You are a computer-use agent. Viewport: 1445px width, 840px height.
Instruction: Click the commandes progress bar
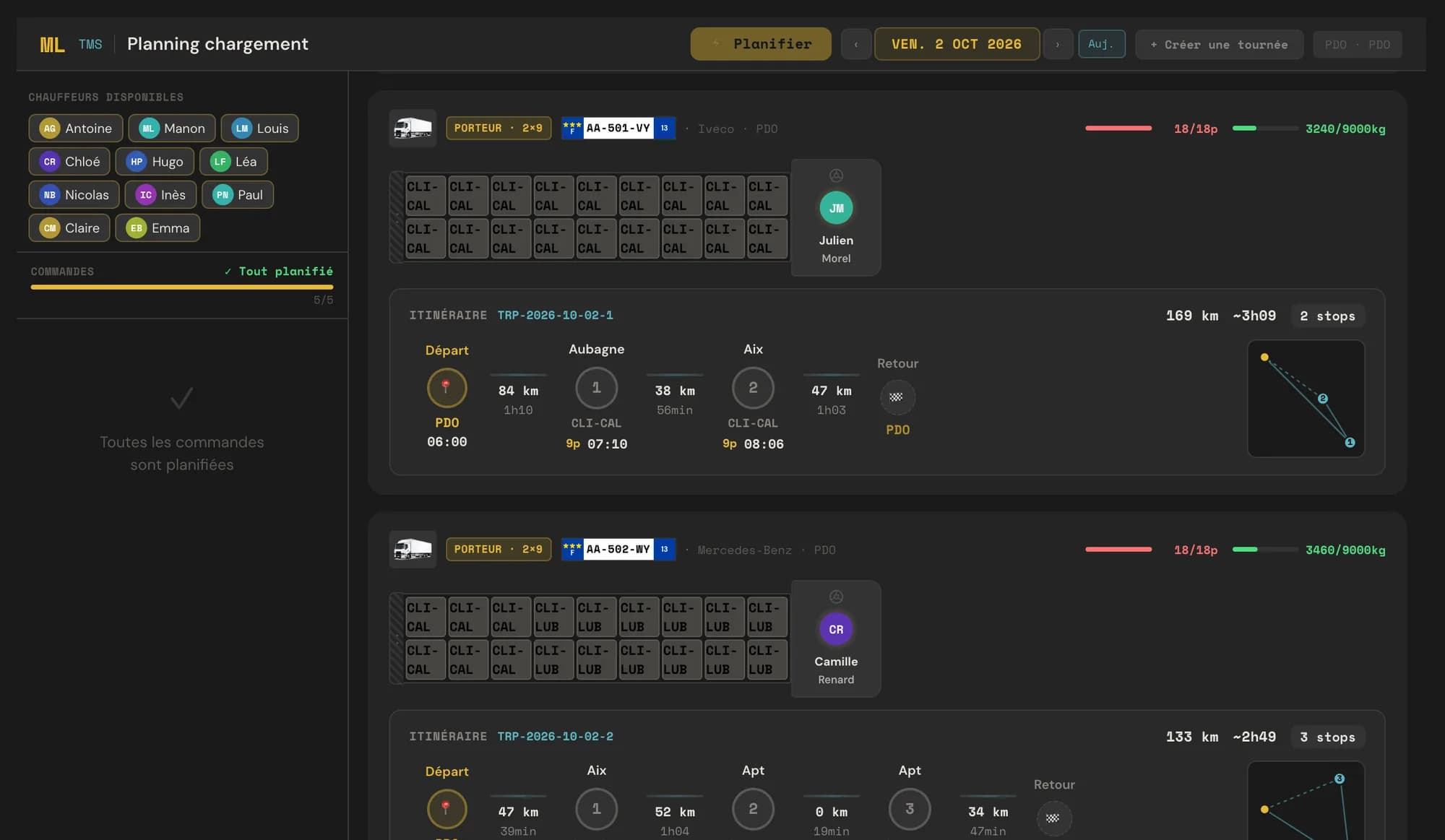coord(182,287)
